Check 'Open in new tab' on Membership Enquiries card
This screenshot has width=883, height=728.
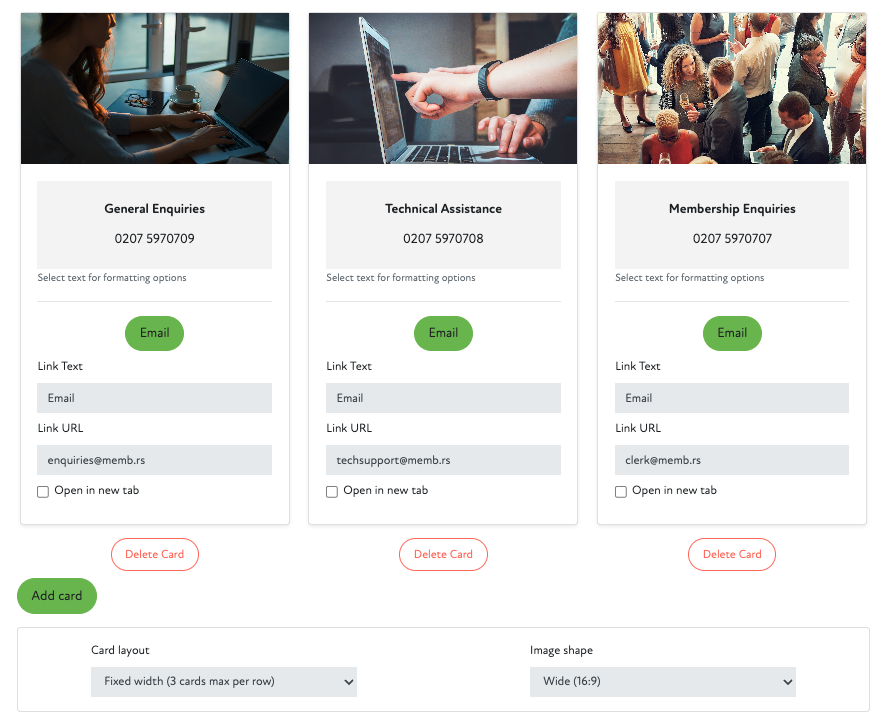click(621, 492)
